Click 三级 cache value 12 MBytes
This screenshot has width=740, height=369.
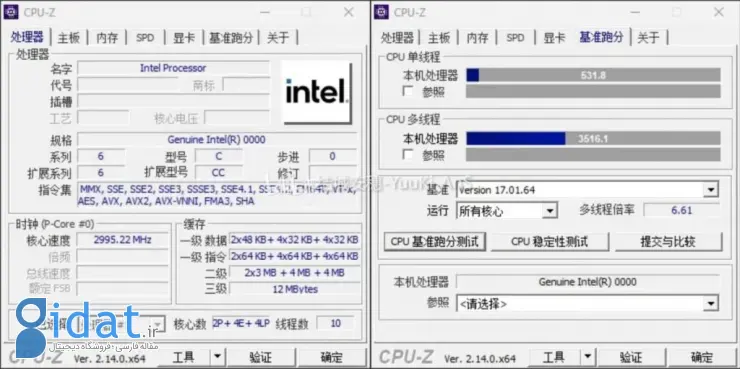click(294, 289)
